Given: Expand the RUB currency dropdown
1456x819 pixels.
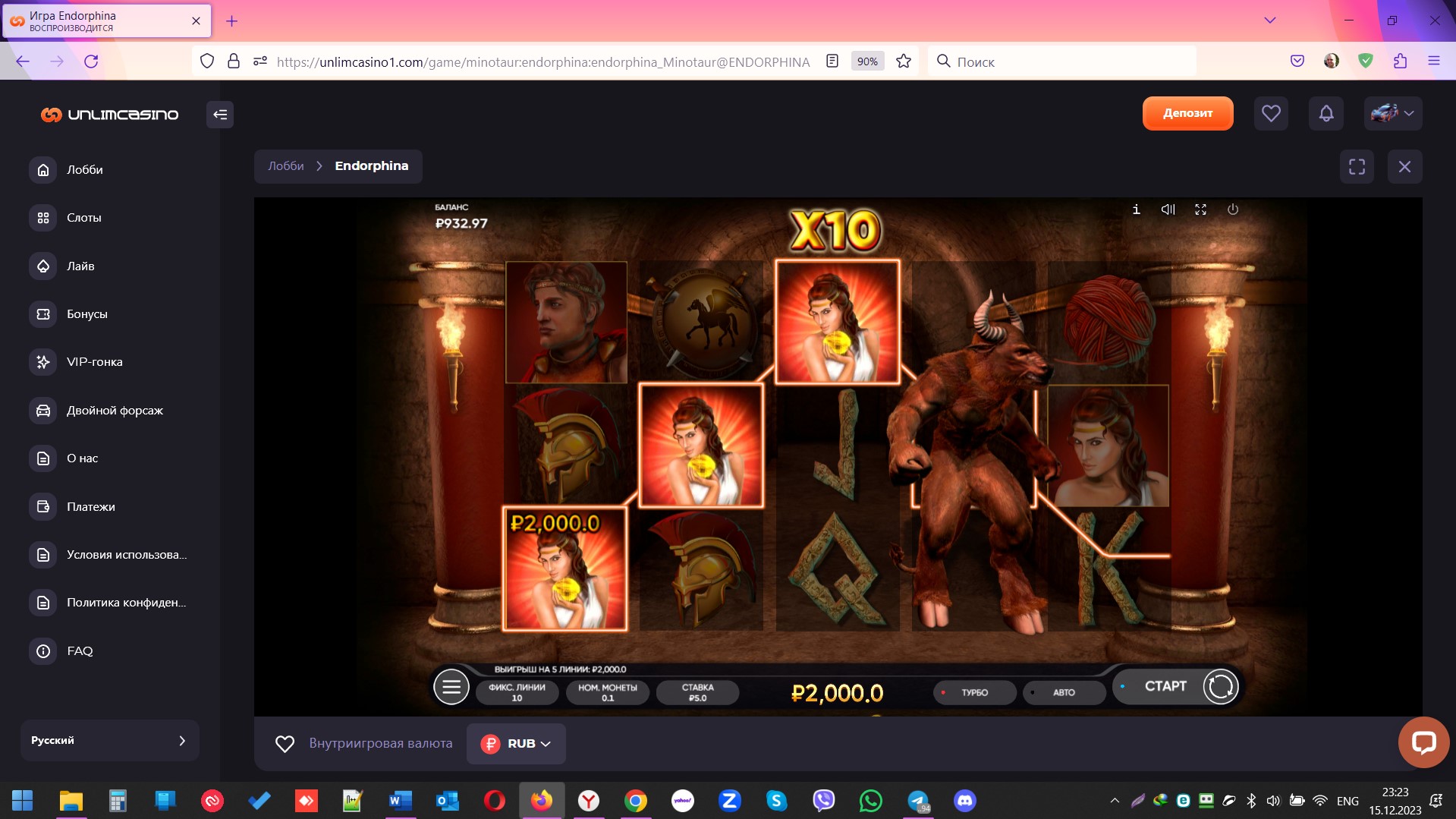Looking at the screenshot, I should pos(516,744).
